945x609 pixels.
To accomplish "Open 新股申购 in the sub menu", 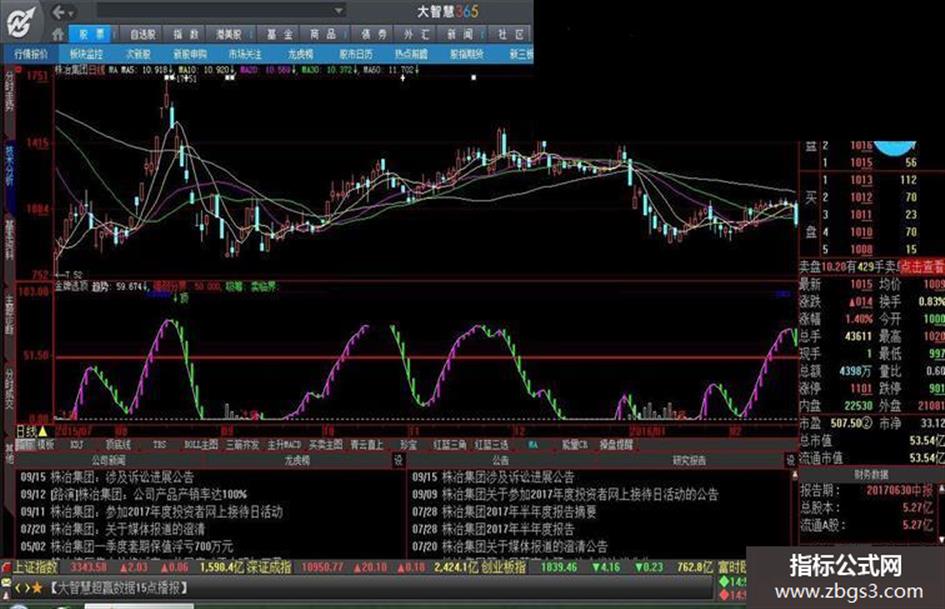I will (x=190, y=54).
